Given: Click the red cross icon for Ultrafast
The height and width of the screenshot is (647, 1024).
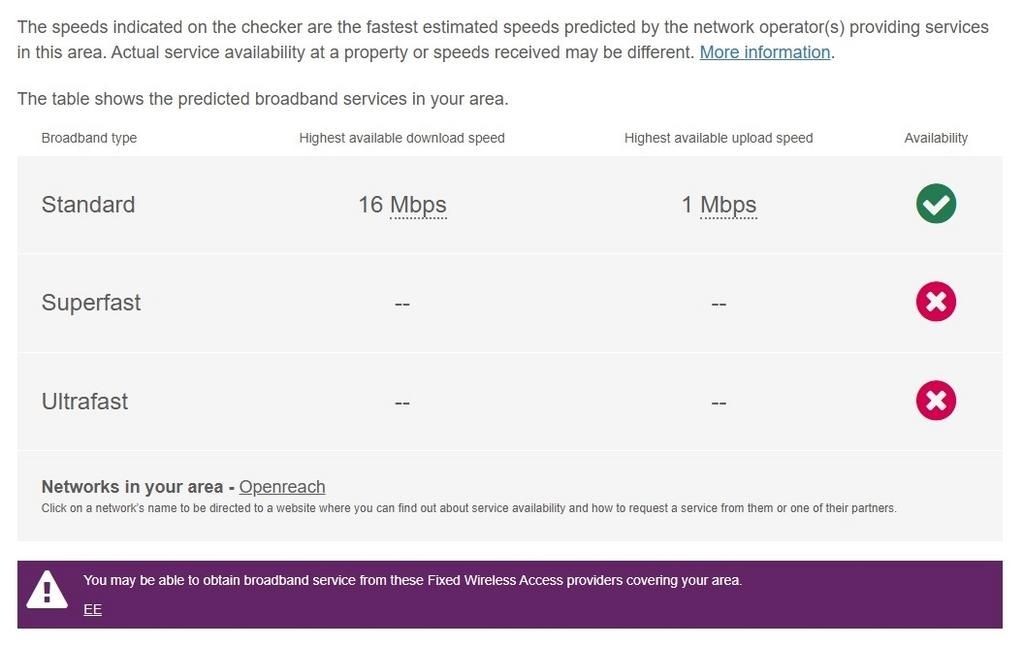Looking at the screenshot, I should pos(935,401).
